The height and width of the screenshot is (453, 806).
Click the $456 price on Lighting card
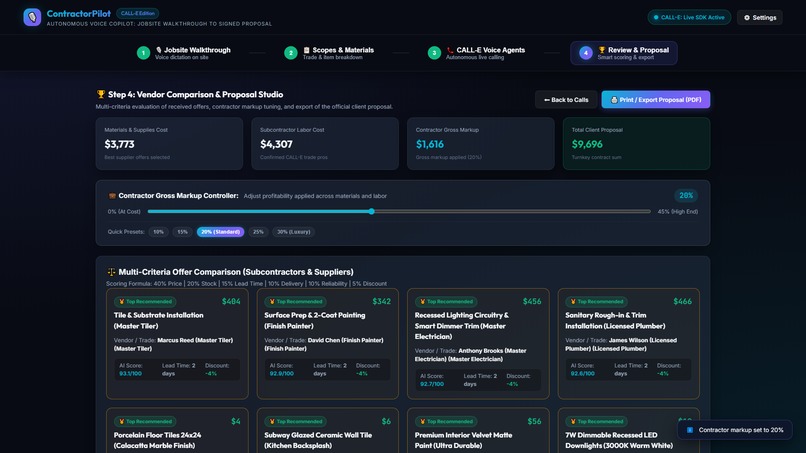click(532, 302)
